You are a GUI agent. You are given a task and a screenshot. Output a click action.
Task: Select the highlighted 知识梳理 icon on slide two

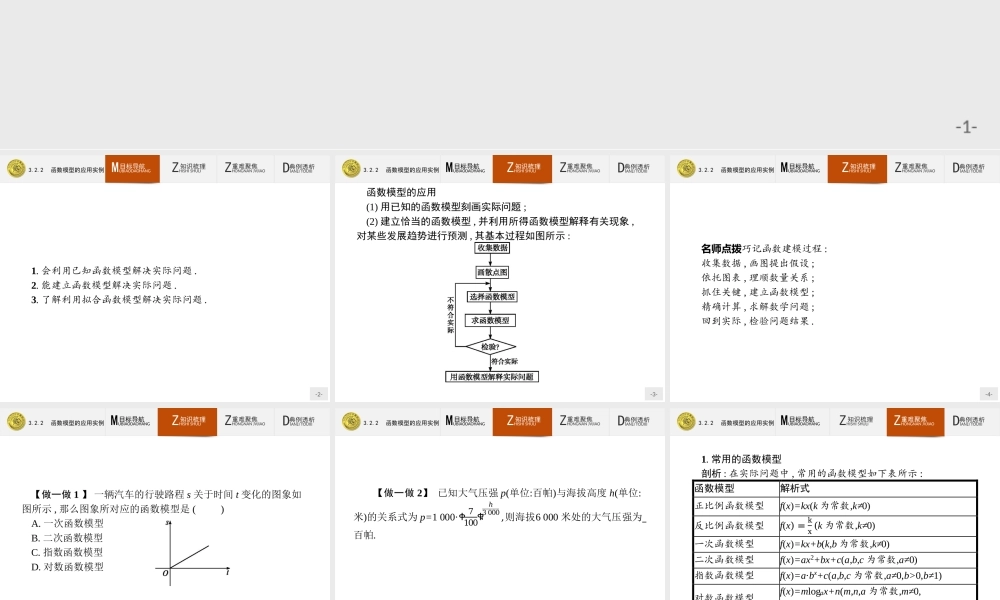[x=522, y=168]
